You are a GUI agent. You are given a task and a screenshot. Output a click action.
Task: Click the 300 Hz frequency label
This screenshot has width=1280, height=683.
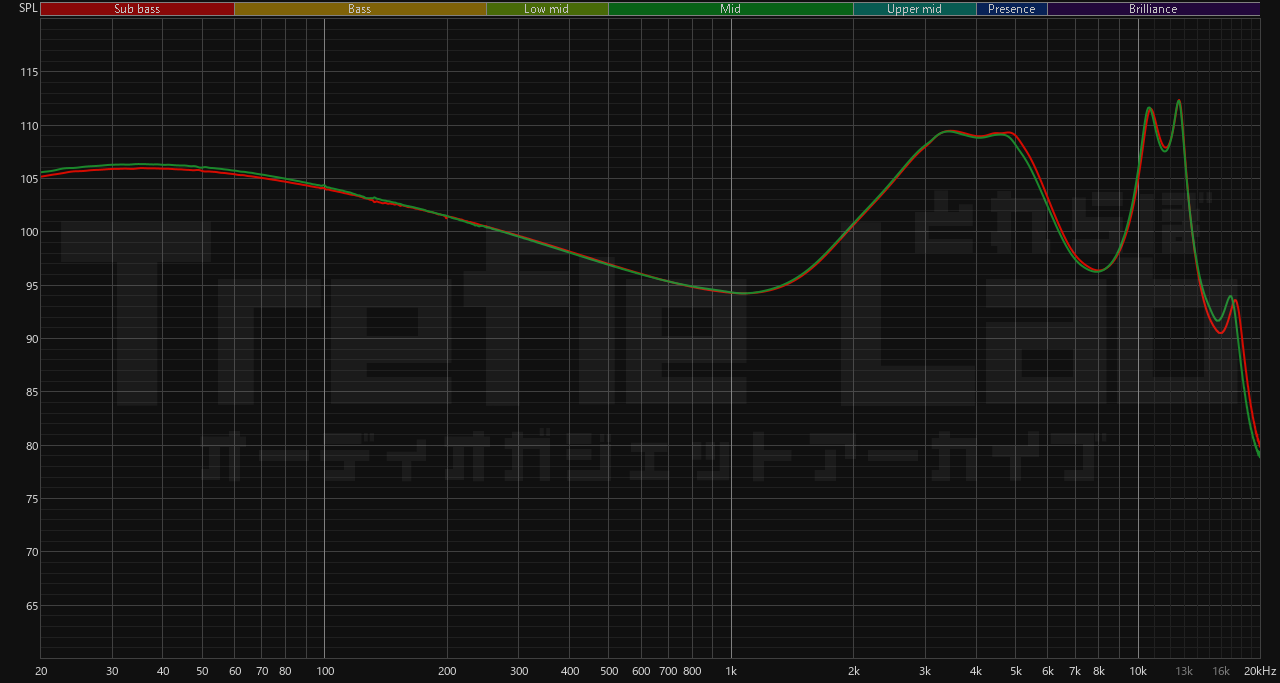point(519,671)
